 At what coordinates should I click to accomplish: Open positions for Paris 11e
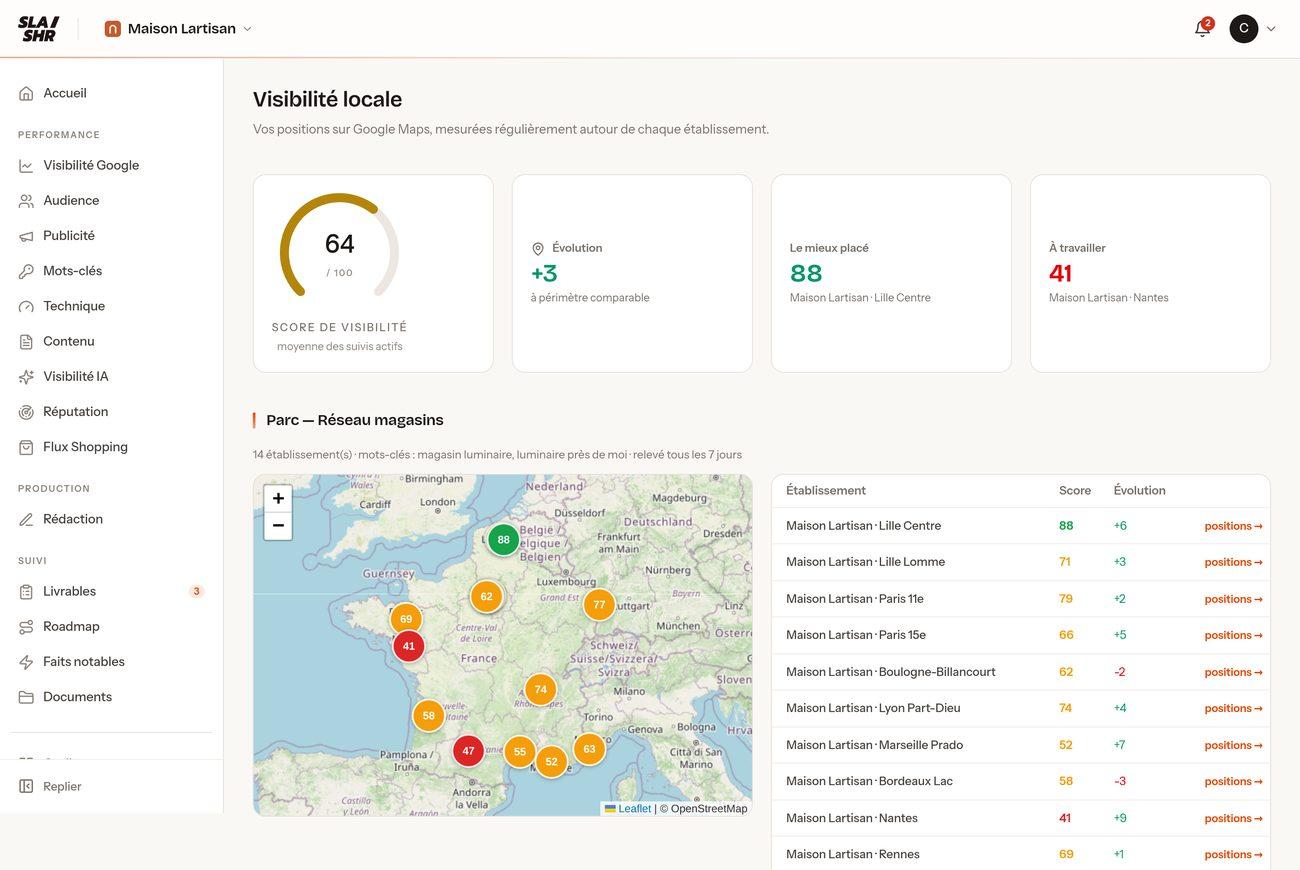click(x=1233, y=599)
